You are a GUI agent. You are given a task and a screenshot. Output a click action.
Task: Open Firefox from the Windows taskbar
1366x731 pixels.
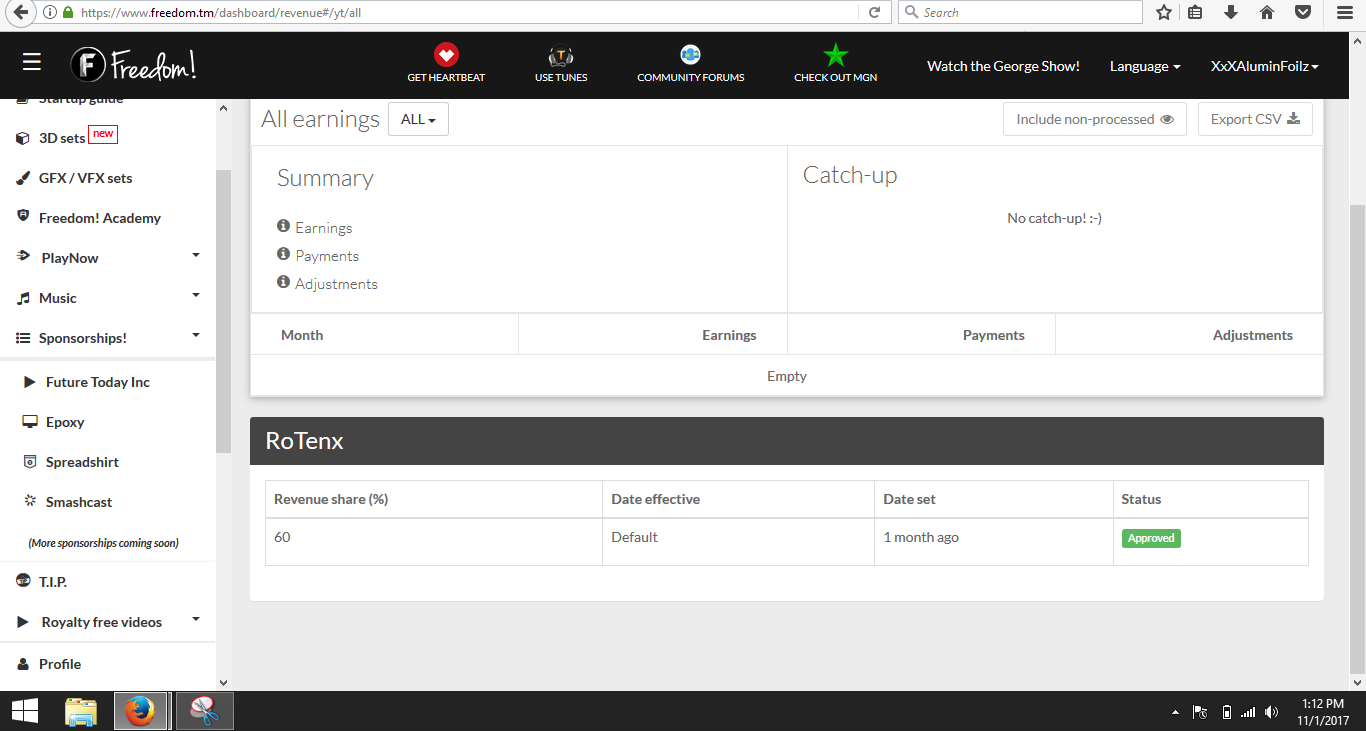tap(140, 711)
